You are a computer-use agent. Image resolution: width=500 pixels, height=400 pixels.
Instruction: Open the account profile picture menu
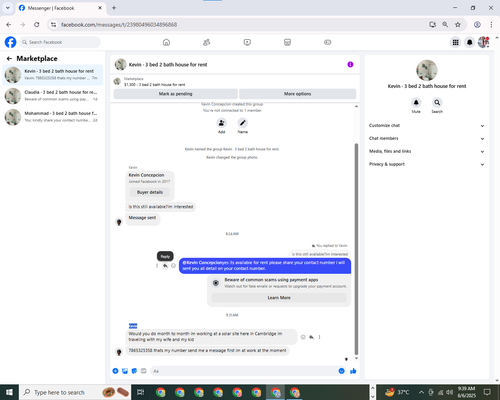pyautogui.click(x=484, y=42)
